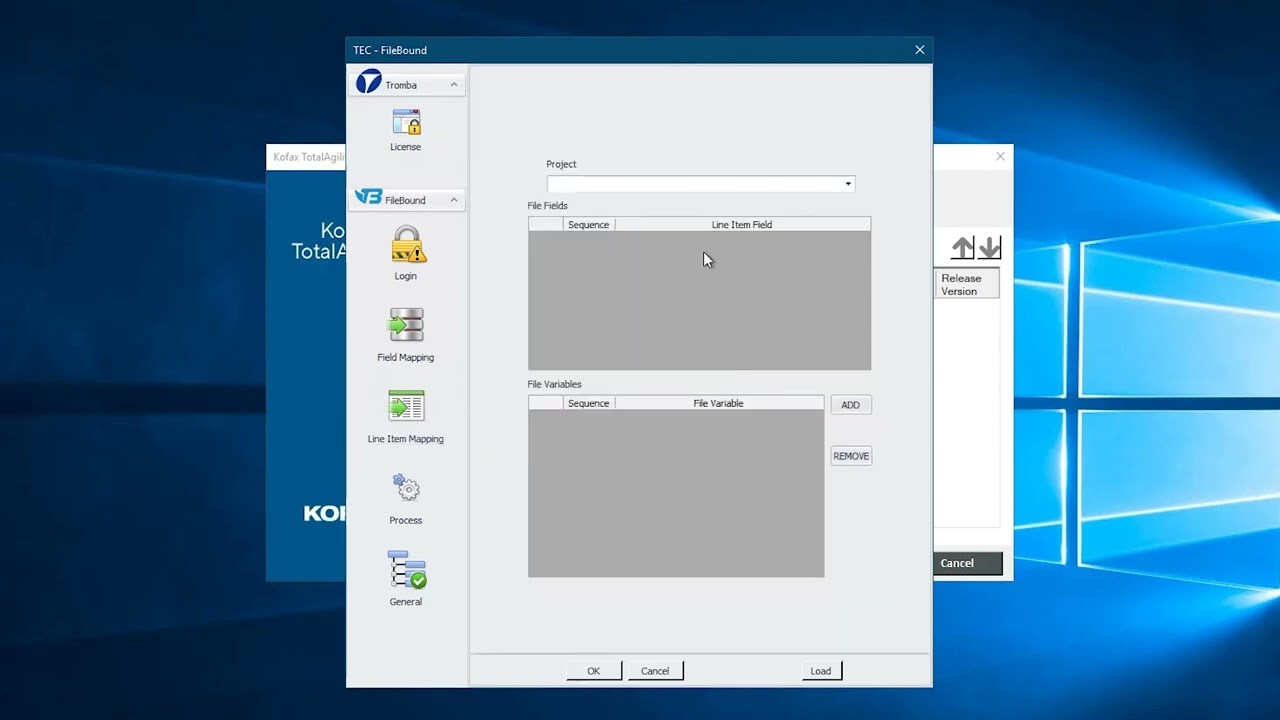This screenshot has height=720, width=1280.
Task: Click Cancel in the TEC - FileBound dialog
Action: (655, 671)
